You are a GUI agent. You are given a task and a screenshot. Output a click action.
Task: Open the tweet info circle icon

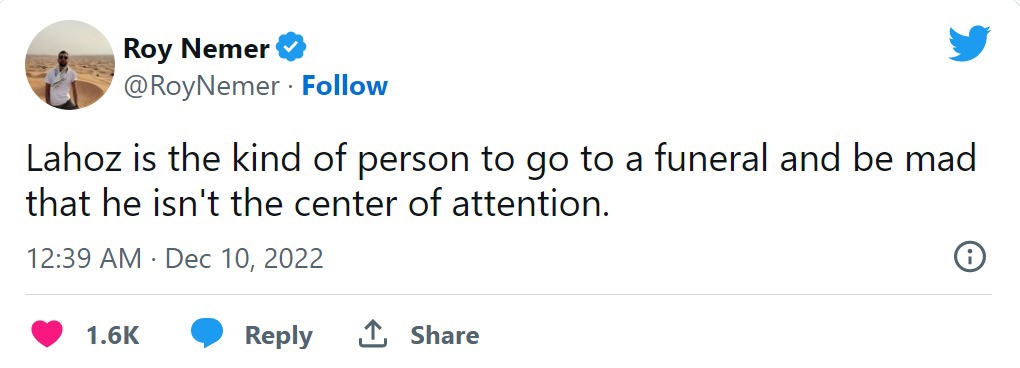(969, 257)
